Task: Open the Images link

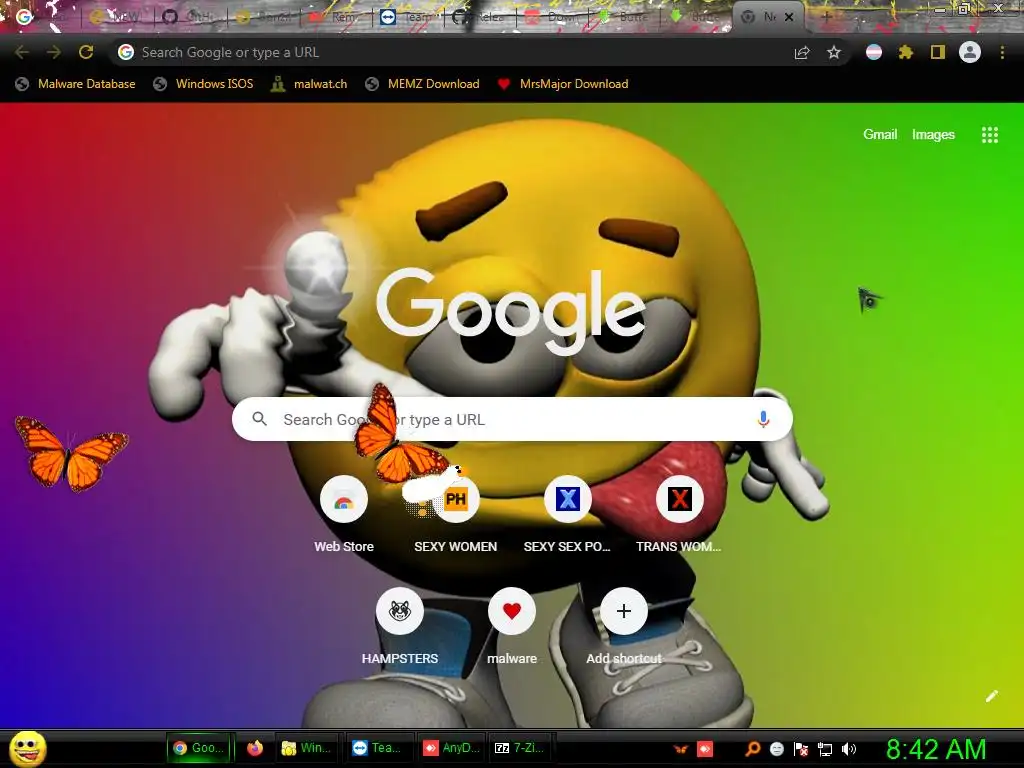Action: click(933, 135)
